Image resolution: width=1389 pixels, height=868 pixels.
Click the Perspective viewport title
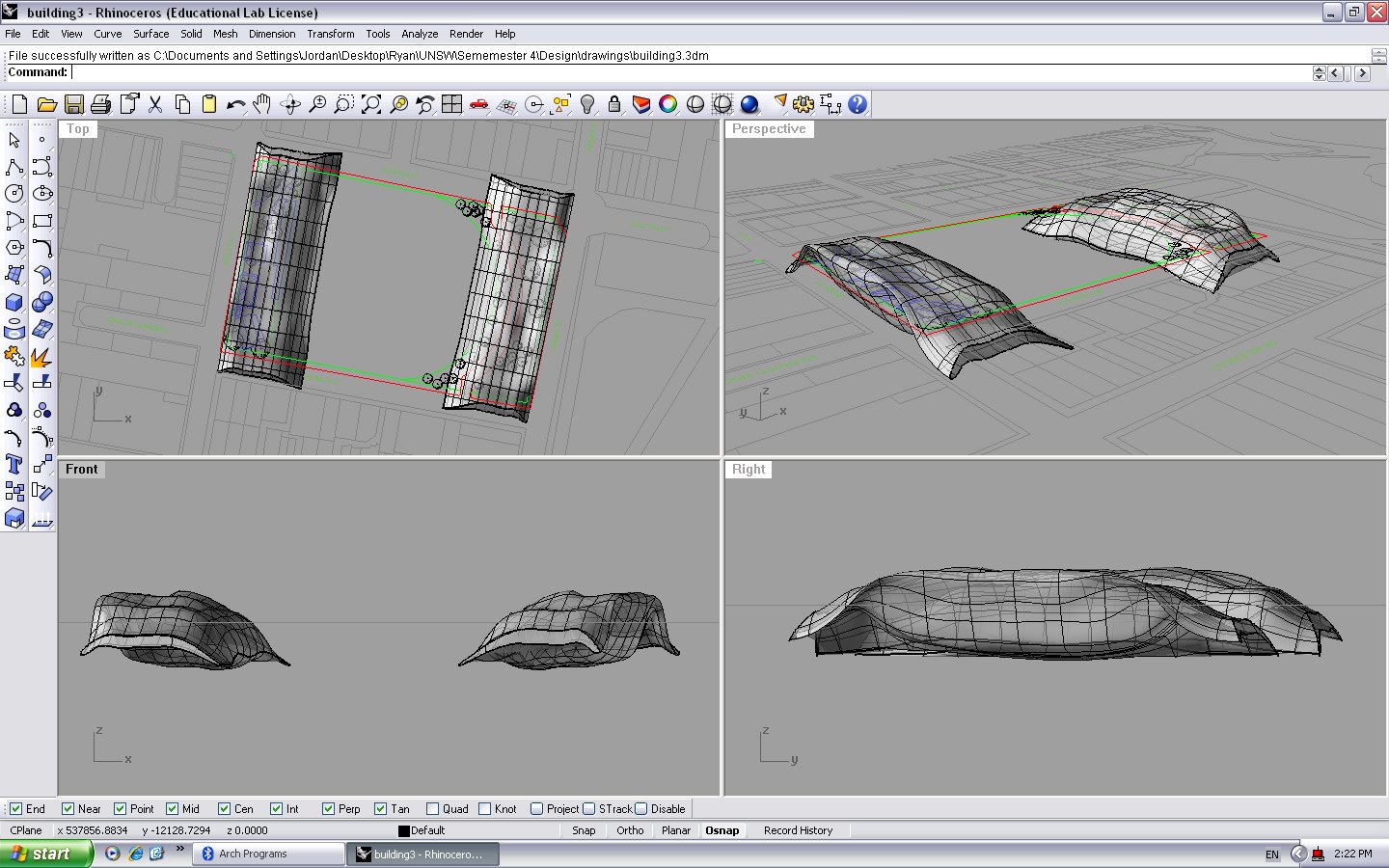pos(769,129)
